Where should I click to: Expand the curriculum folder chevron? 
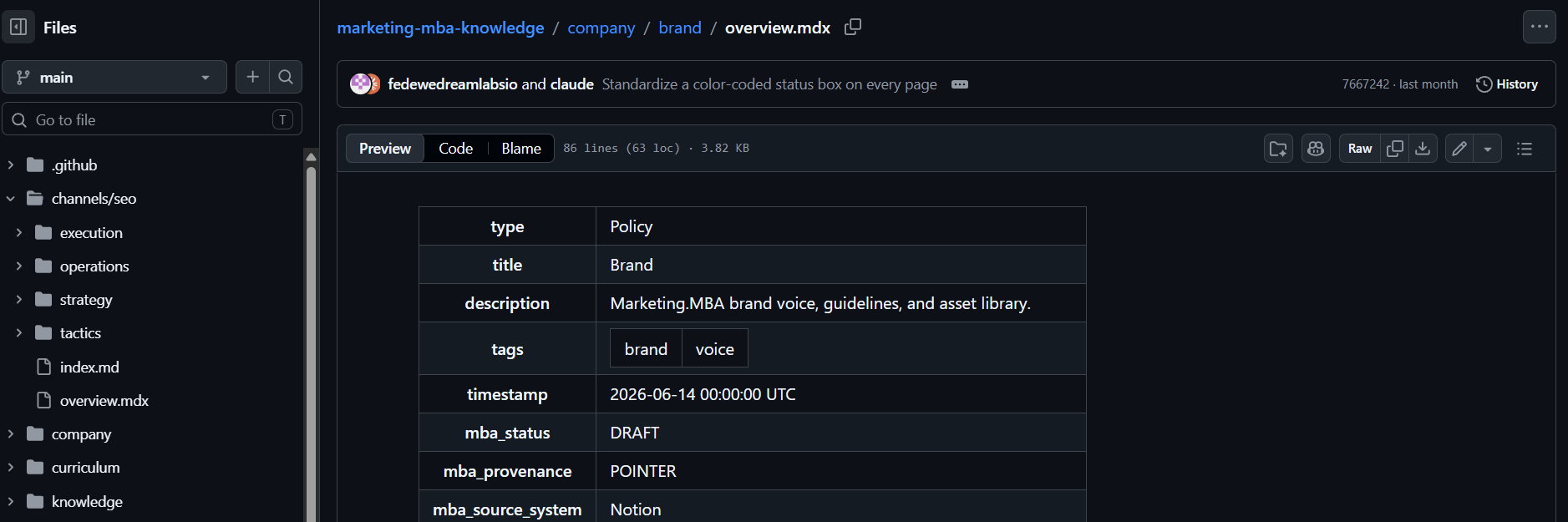11,468
